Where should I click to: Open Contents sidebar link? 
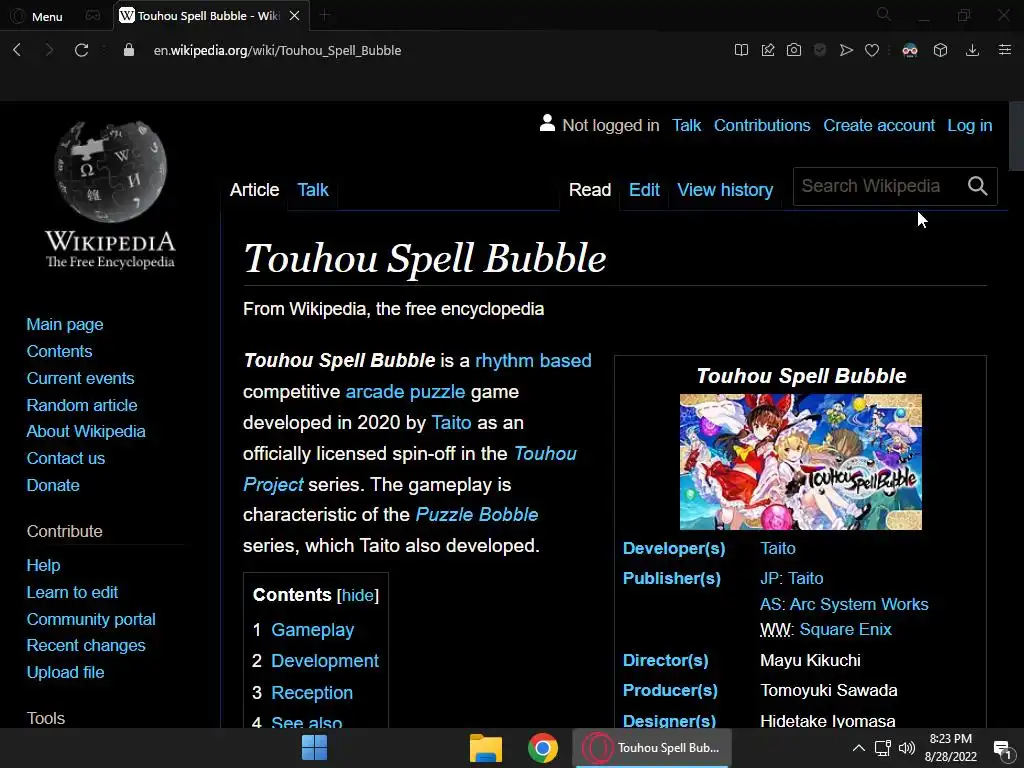[x=59, y=351]
